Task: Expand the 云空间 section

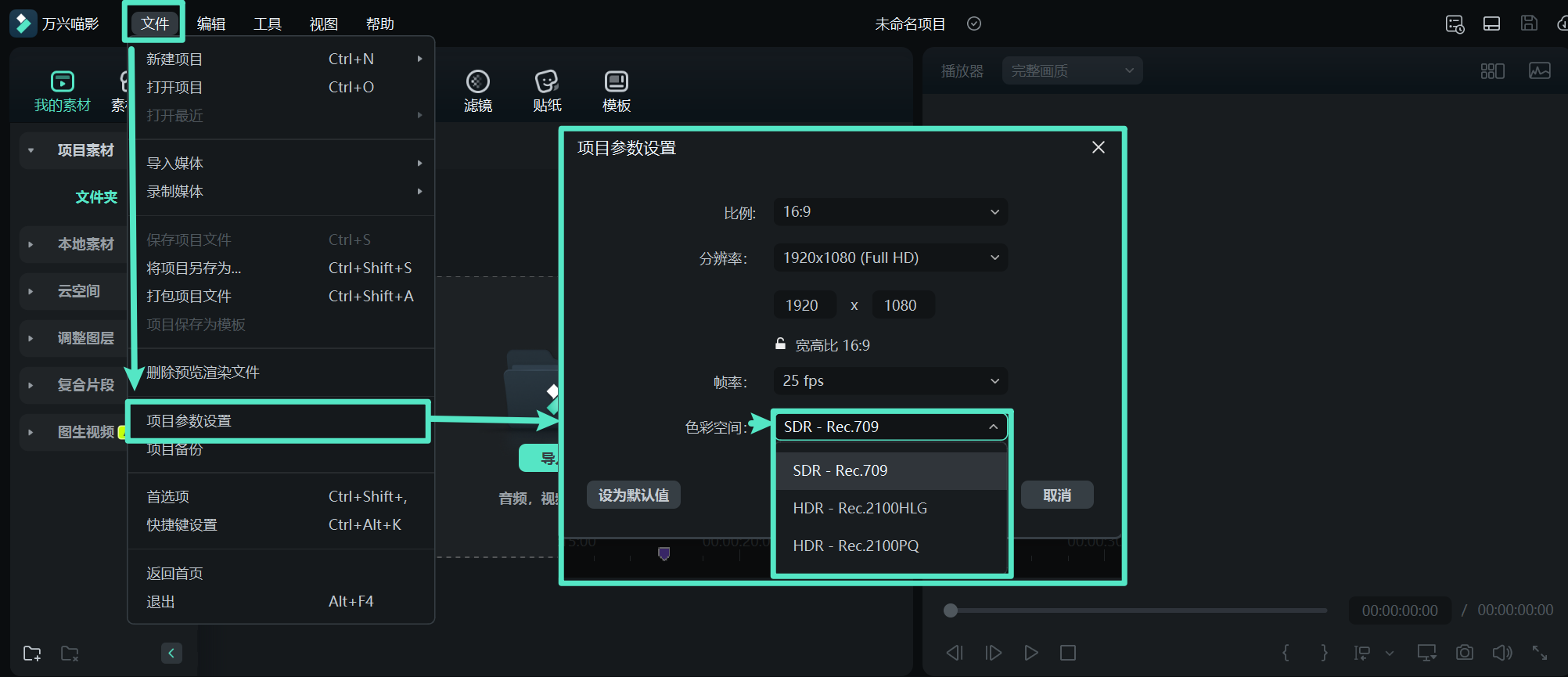Action: 31,291
